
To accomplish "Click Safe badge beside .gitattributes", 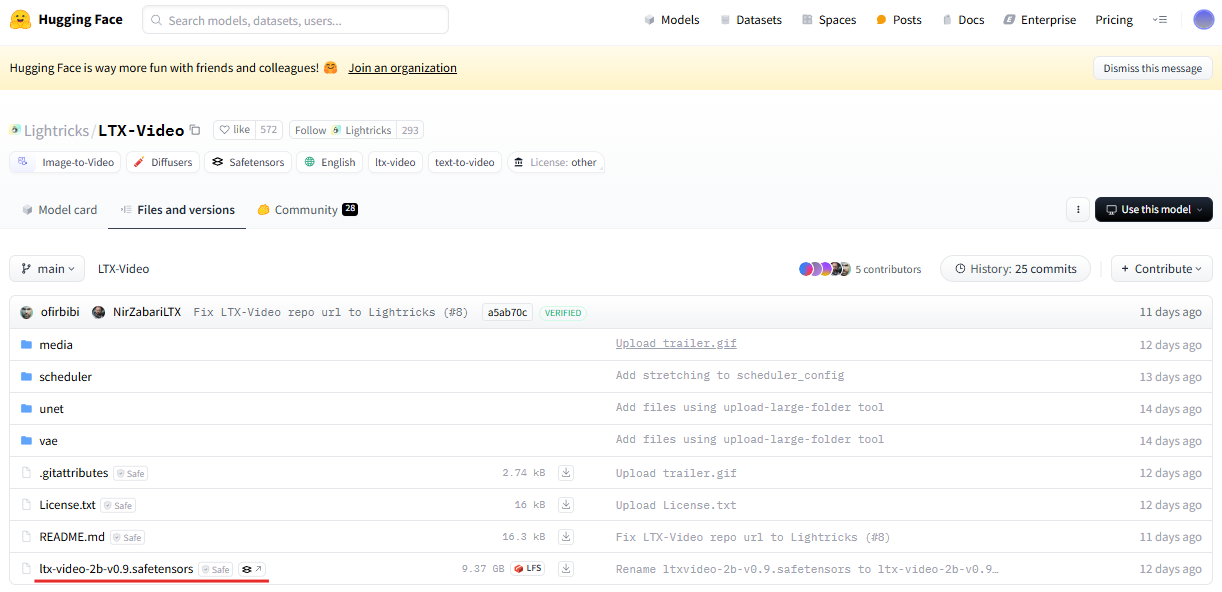I will [130, 473].
